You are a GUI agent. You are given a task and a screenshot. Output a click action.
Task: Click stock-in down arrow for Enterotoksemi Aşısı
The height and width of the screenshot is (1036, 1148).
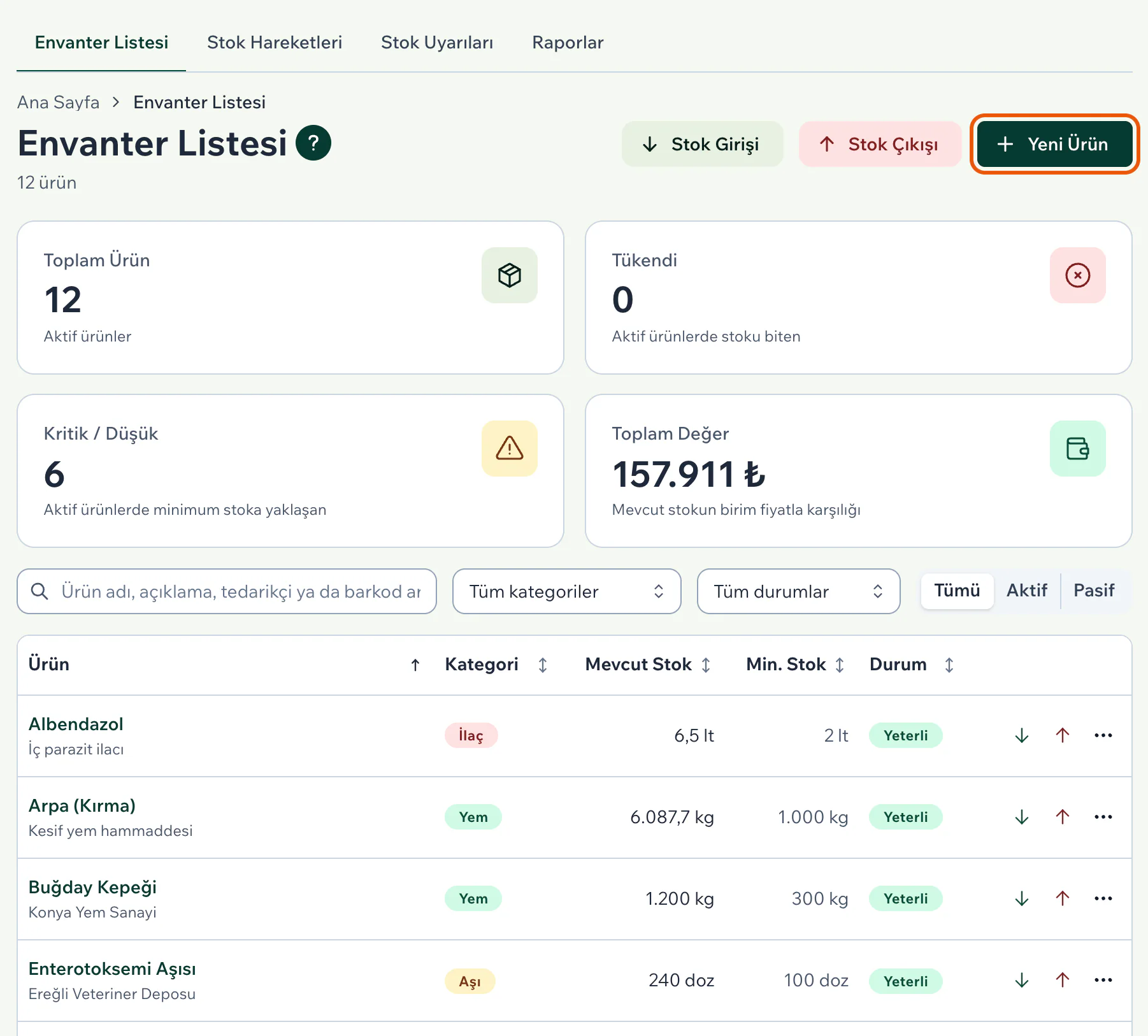pyautogui.click(x=1022, y=981)
